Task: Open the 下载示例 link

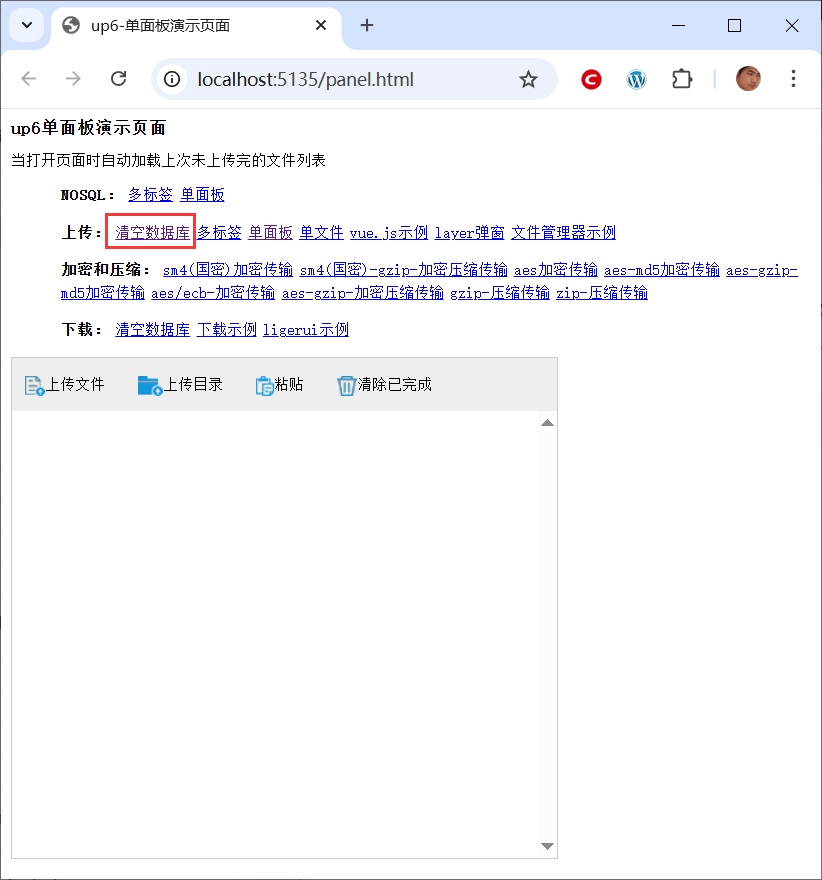Action: [226, 330]
